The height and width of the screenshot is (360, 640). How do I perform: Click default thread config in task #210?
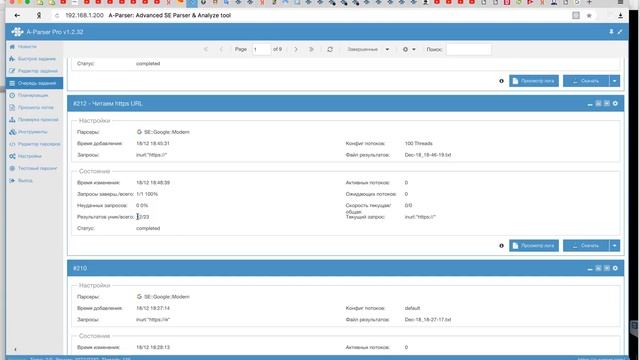click(x=412, y=308)
